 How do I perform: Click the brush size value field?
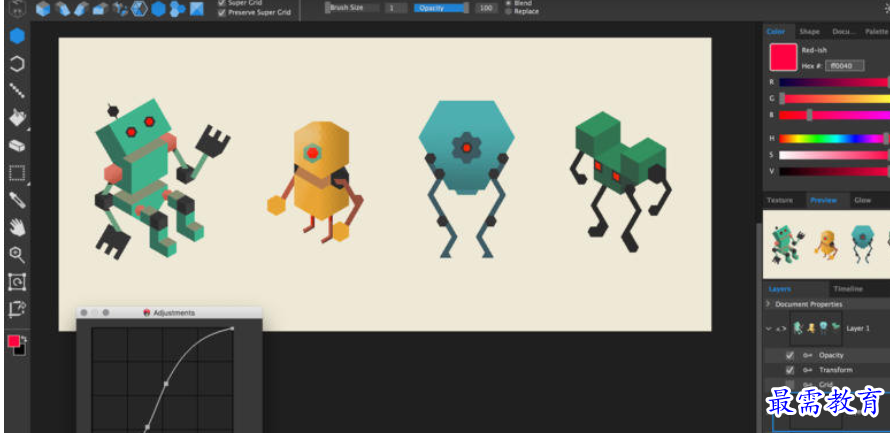click(396, 8)
